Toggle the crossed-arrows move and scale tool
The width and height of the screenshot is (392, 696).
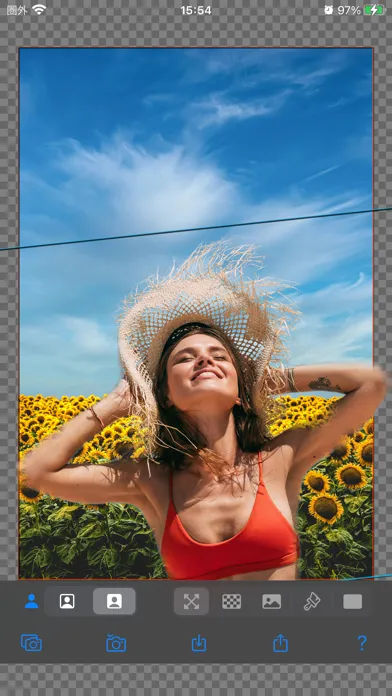coord(191,601)
